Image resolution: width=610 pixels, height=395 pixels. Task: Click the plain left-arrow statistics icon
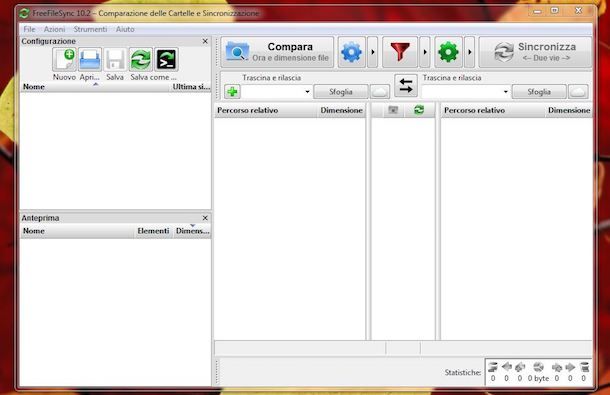point(507,367)
